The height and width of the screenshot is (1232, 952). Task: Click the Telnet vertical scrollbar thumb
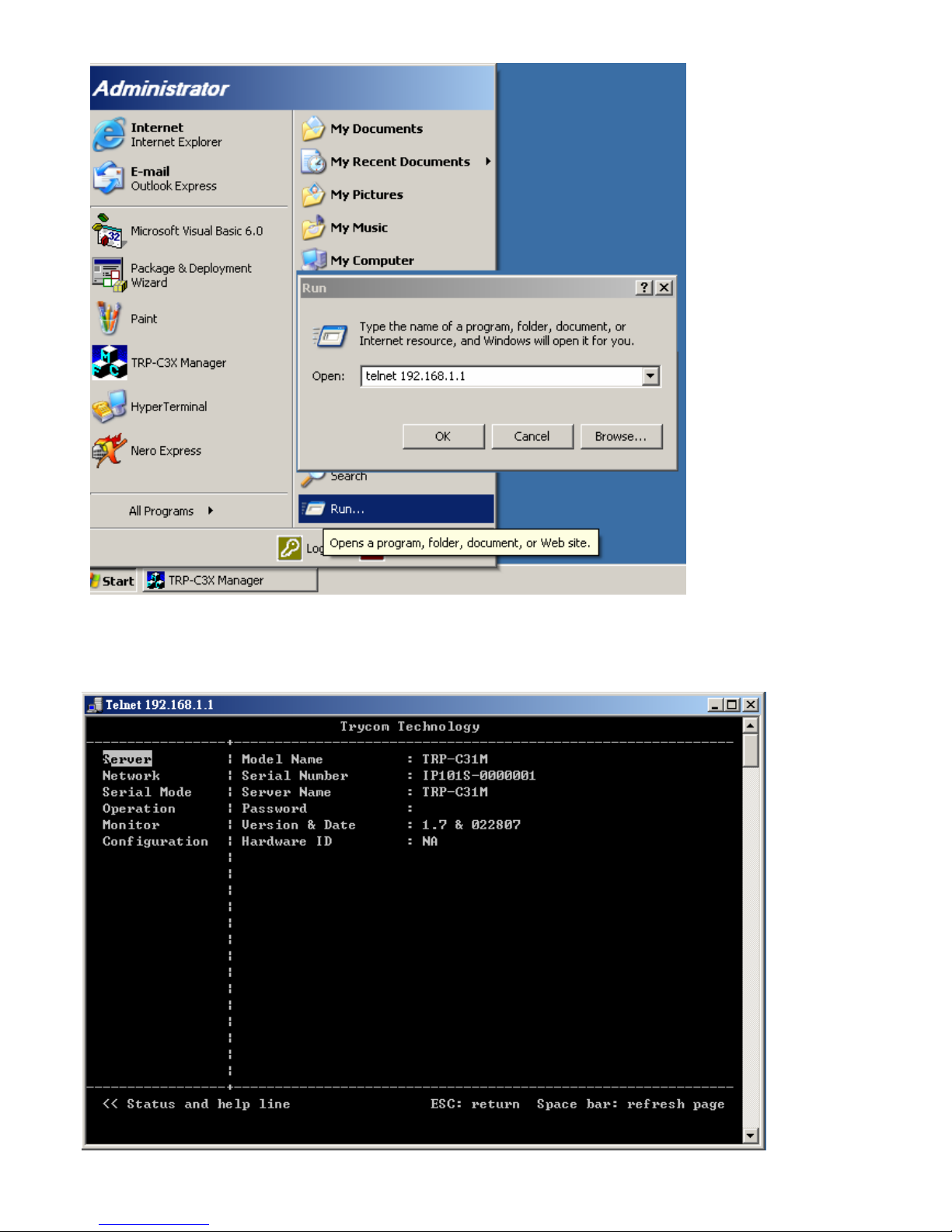tap(750, 750)
